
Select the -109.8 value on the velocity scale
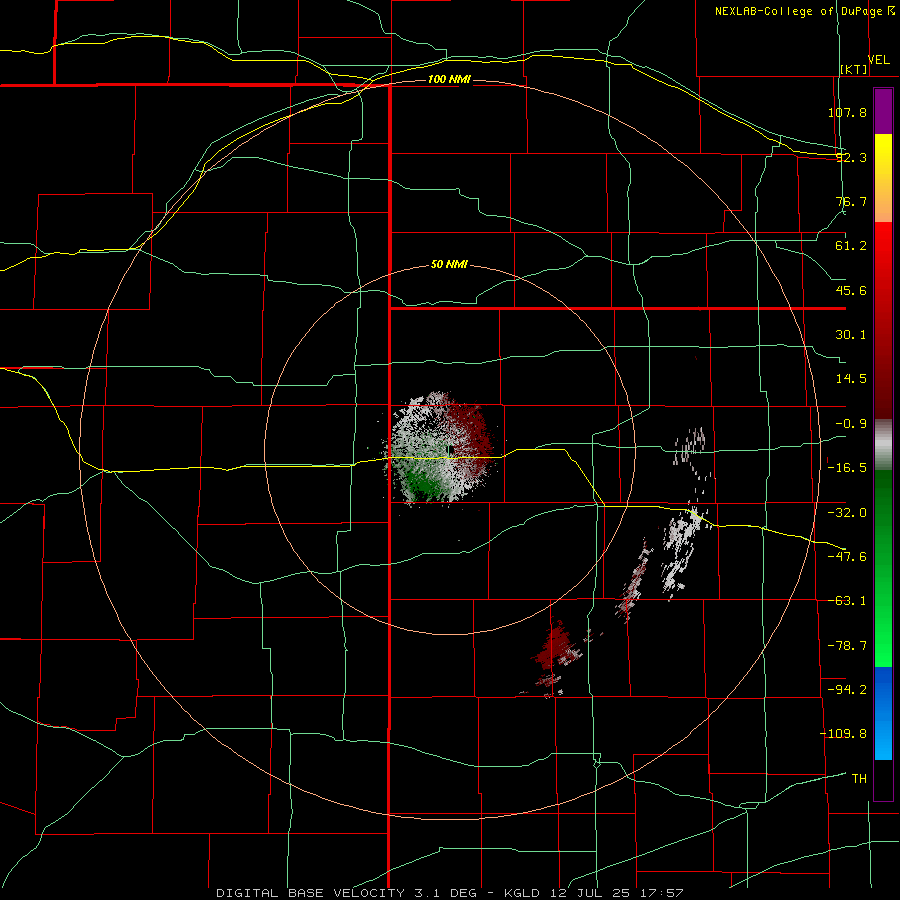click(843, 734)
